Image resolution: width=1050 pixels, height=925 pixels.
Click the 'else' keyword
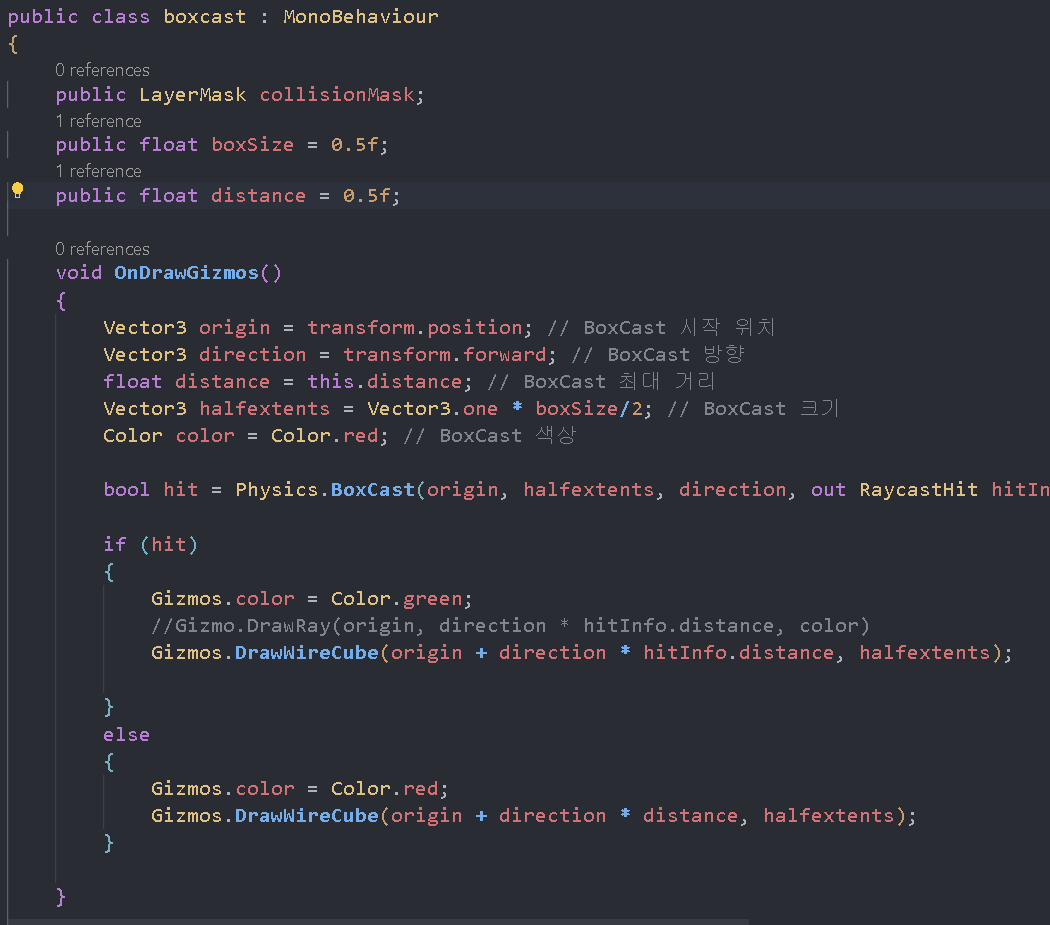click(127, 735)
